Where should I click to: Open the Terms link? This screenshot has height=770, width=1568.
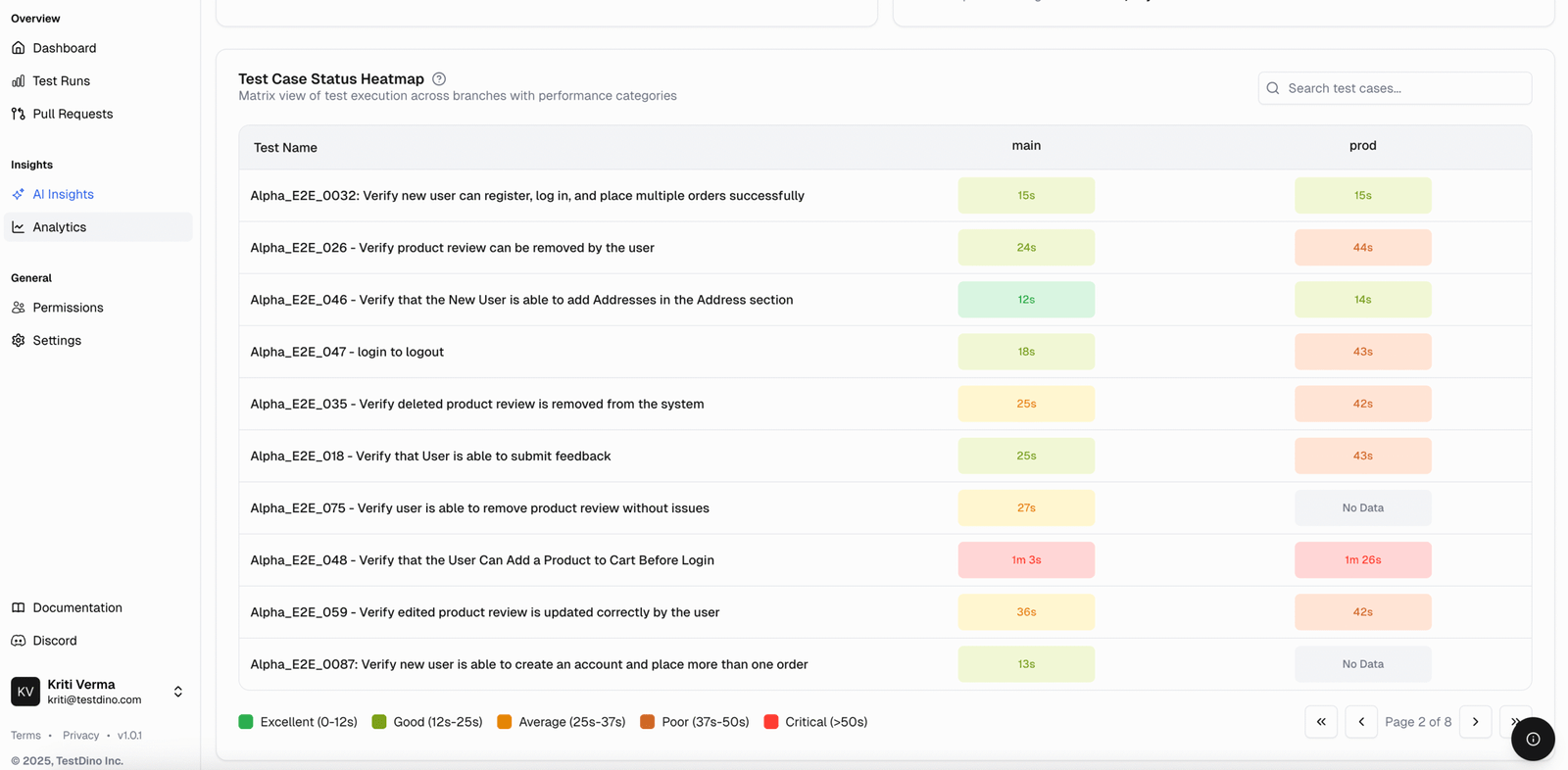(25, 736)
